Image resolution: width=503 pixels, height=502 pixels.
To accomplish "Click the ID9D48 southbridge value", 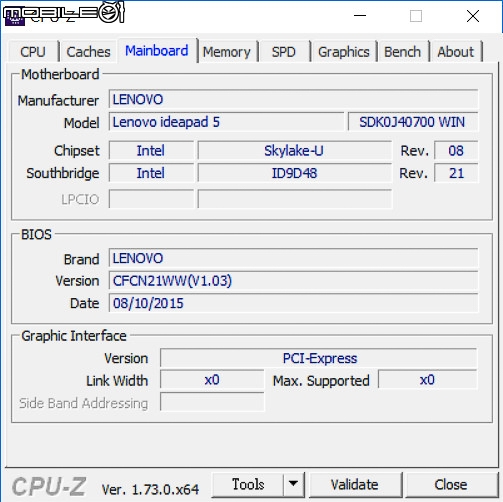I will click(x=295, y=173).
